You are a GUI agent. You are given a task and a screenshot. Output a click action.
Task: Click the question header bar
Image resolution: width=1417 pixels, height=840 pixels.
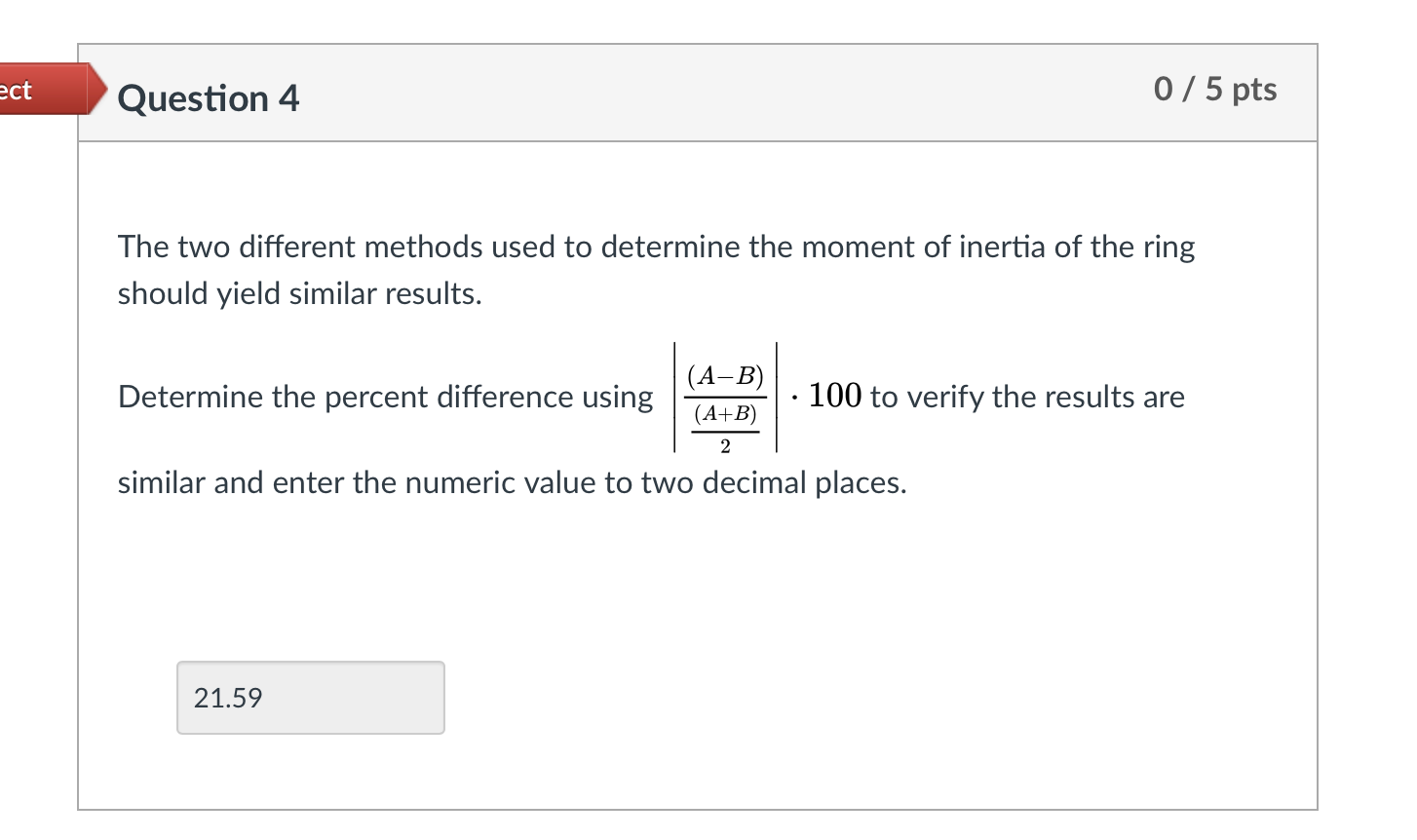(682, 93)
